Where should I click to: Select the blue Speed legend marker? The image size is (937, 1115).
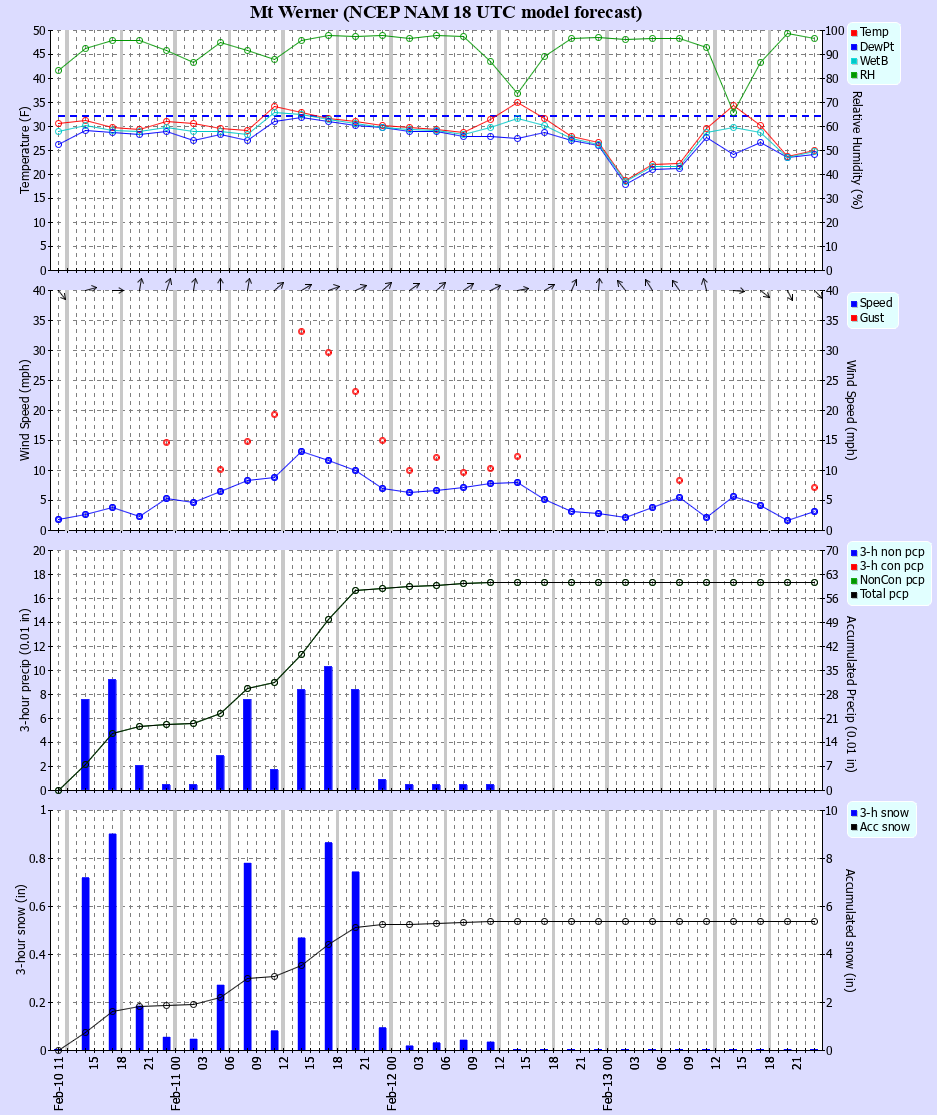(x=853, y=304)
